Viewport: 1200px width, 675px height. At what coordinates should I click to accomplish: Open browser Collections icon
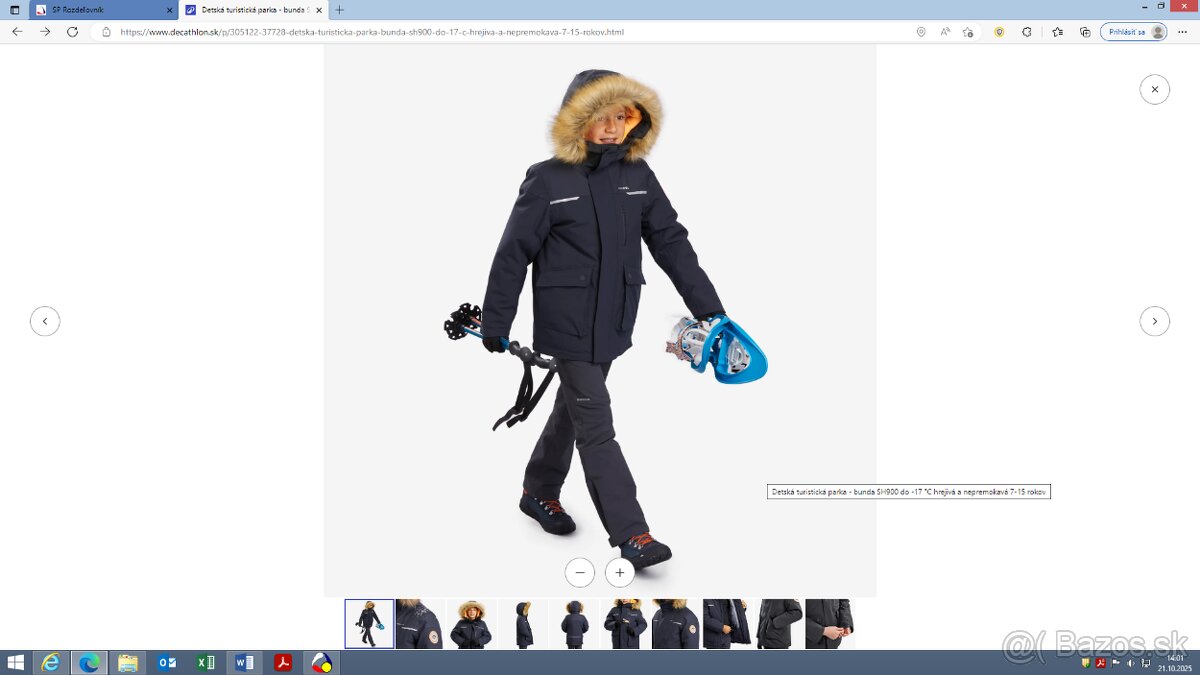coord(1085,32)
